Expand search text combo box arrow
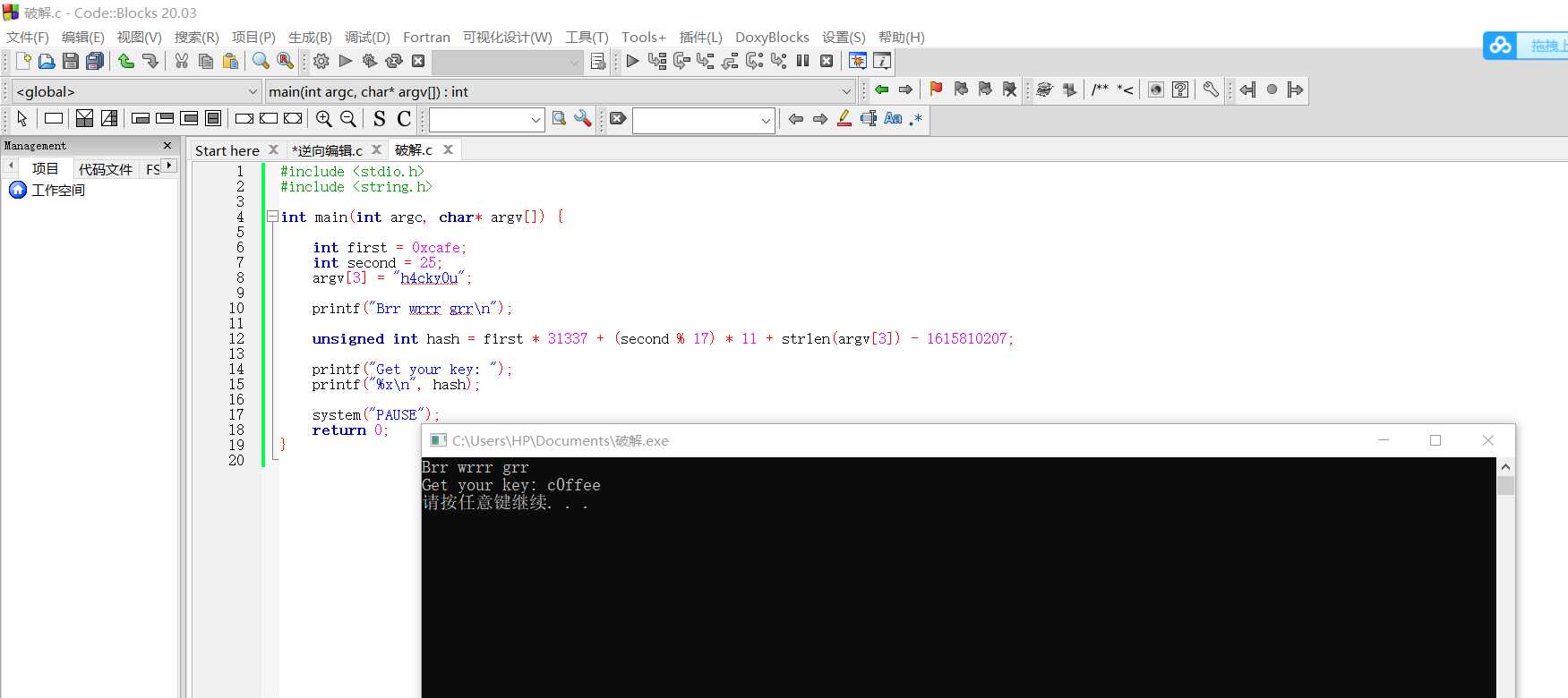1568x698 pixels. 536,120
